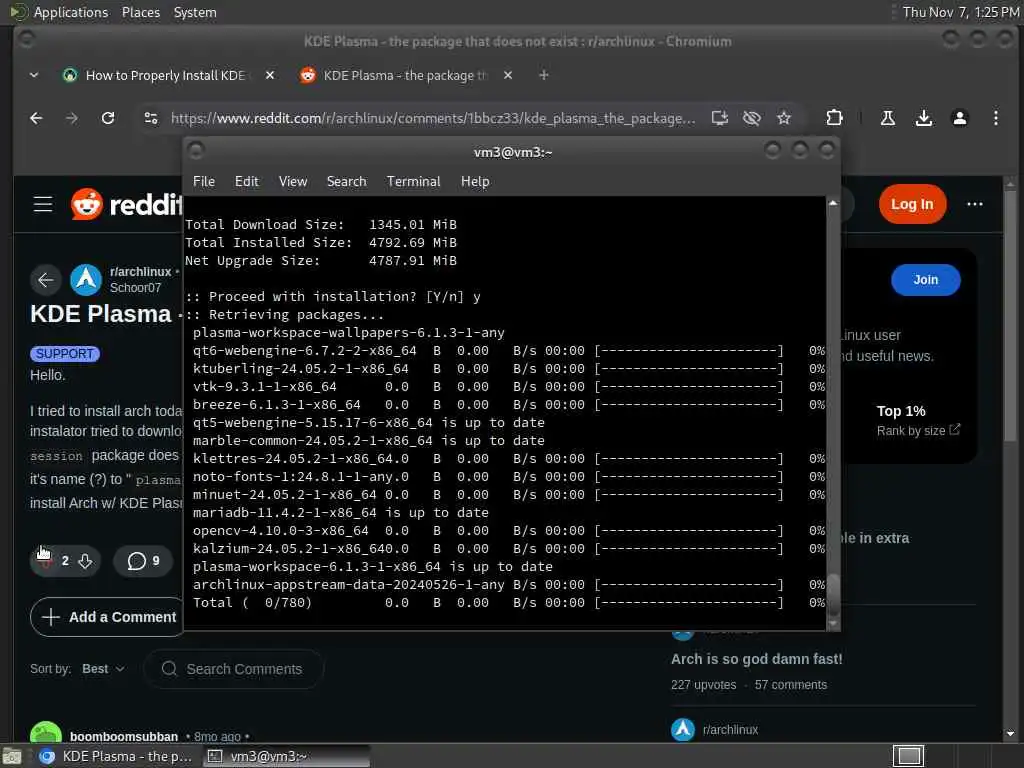The width and height of the screenshot is (1024, 768).
Task: Click the terminal scrollbar thumb
Action: [833, 594]
